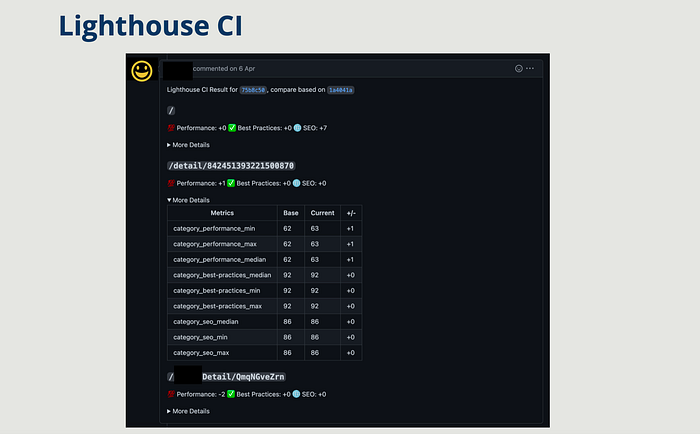
Task: Open the three-dot comment options menu
Action: (530, 68)
